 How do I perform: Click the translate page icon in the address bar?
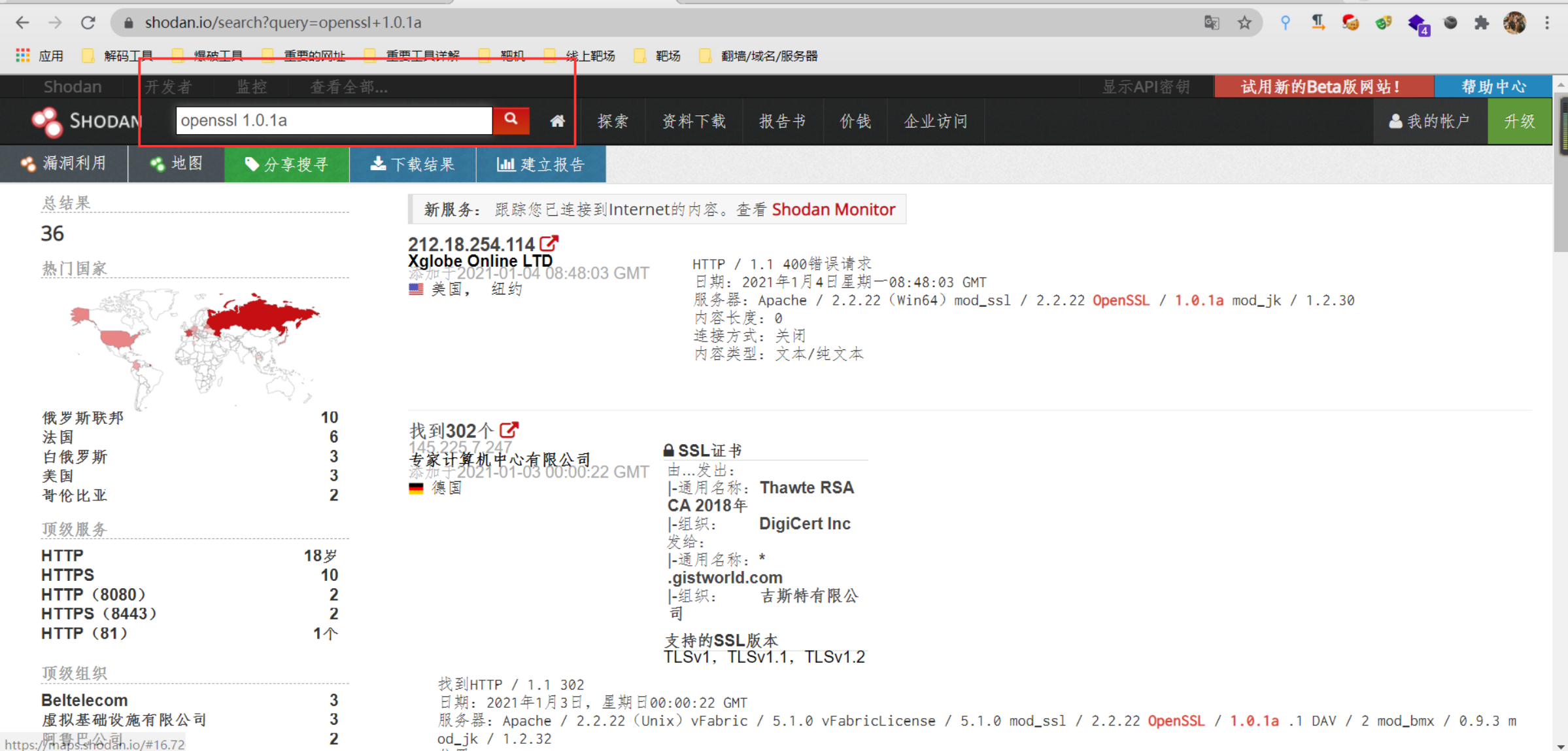click(1211, 22)
